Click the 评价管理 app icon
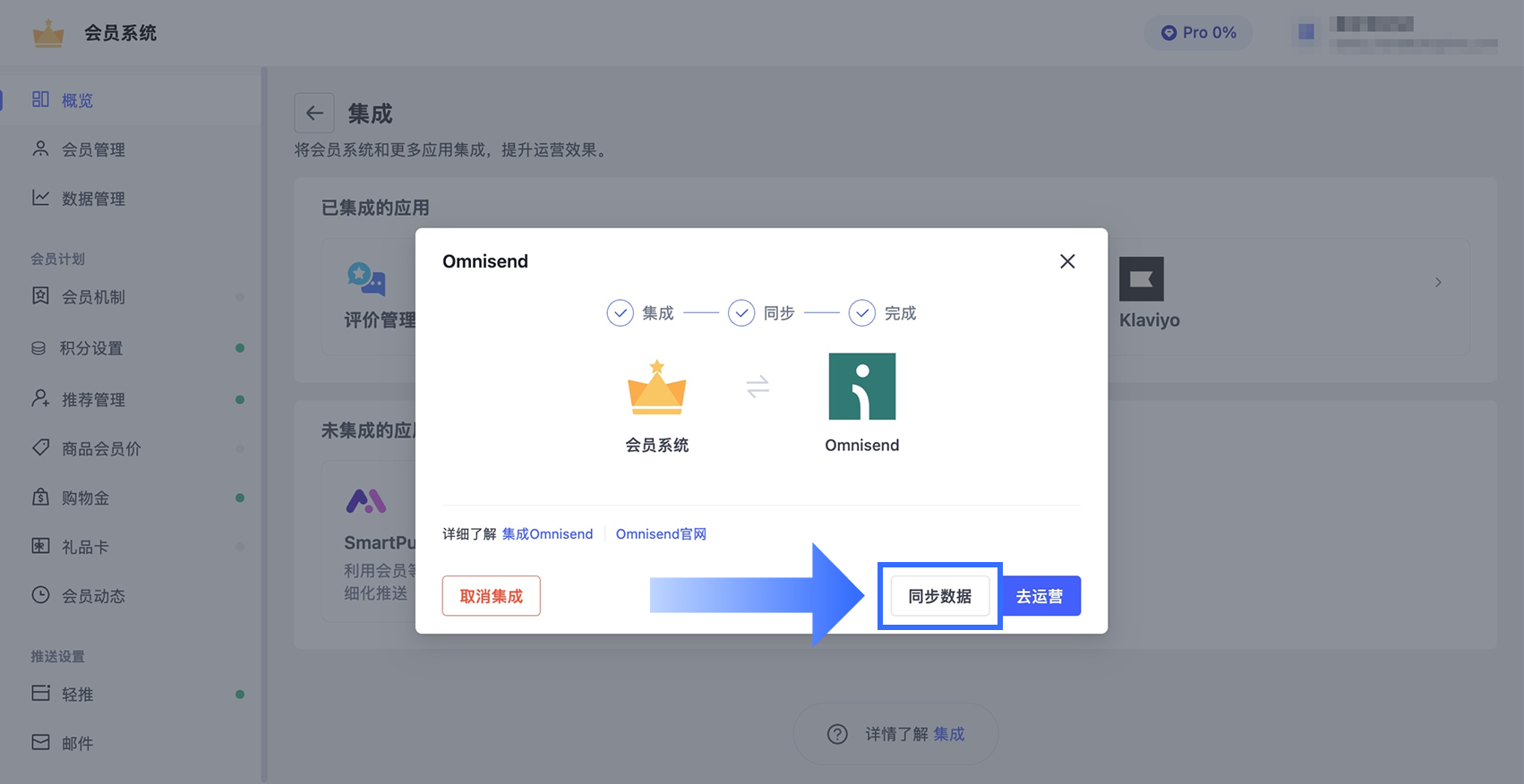This screenshot has width=1524, height=784. click(366, 279)
